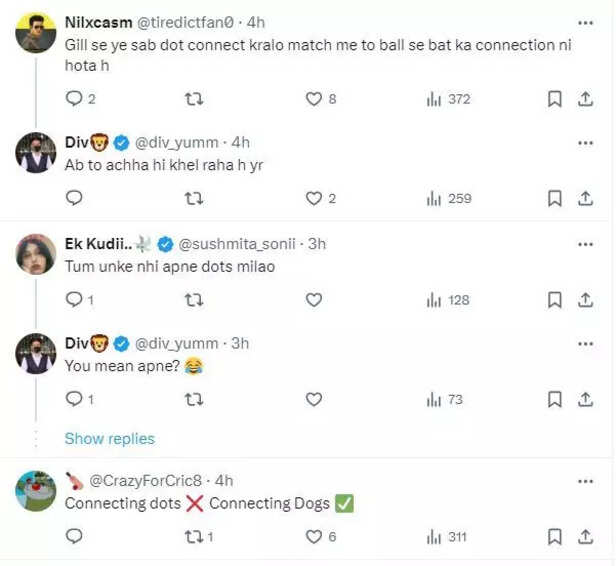Open more options on Nilxcasm's tweet
616x566 pixels.
pyautogui.click(x=585, y=22)
